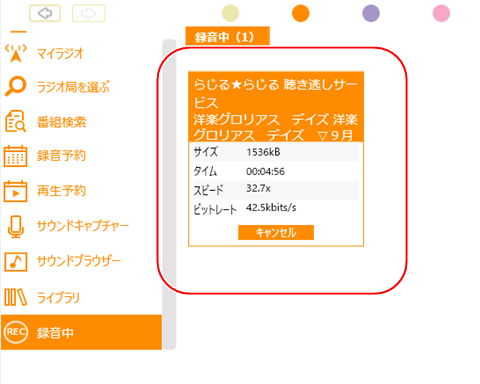Screen dimensions: 480x384
Task: Select the 録音予約 calendar icon
Action: coord(15,156)
